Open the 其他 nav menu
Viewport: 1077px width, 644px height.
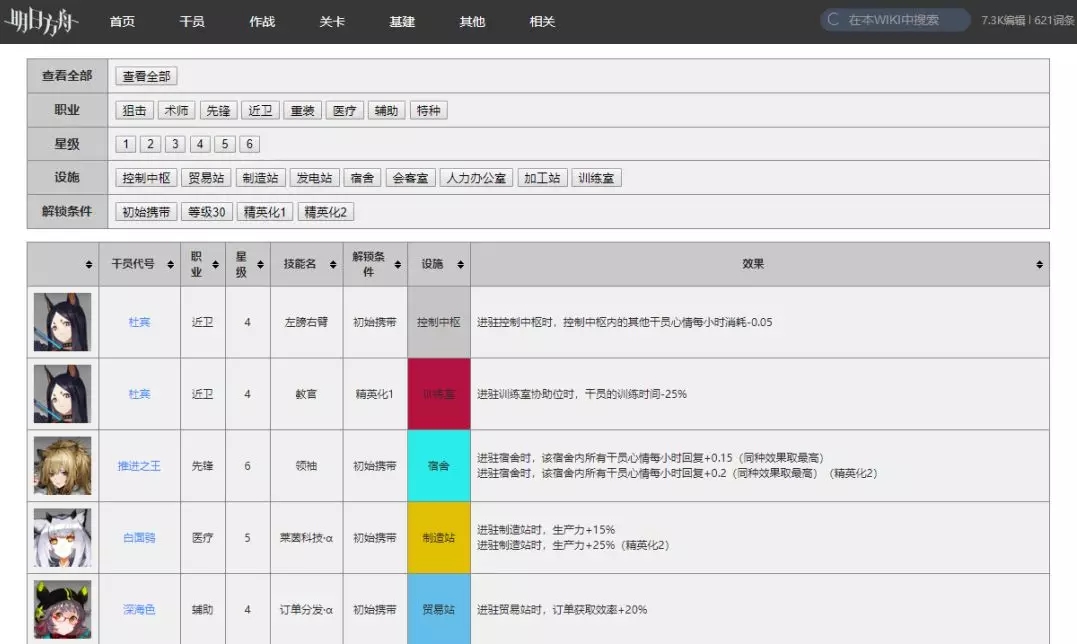pos(473,22)
